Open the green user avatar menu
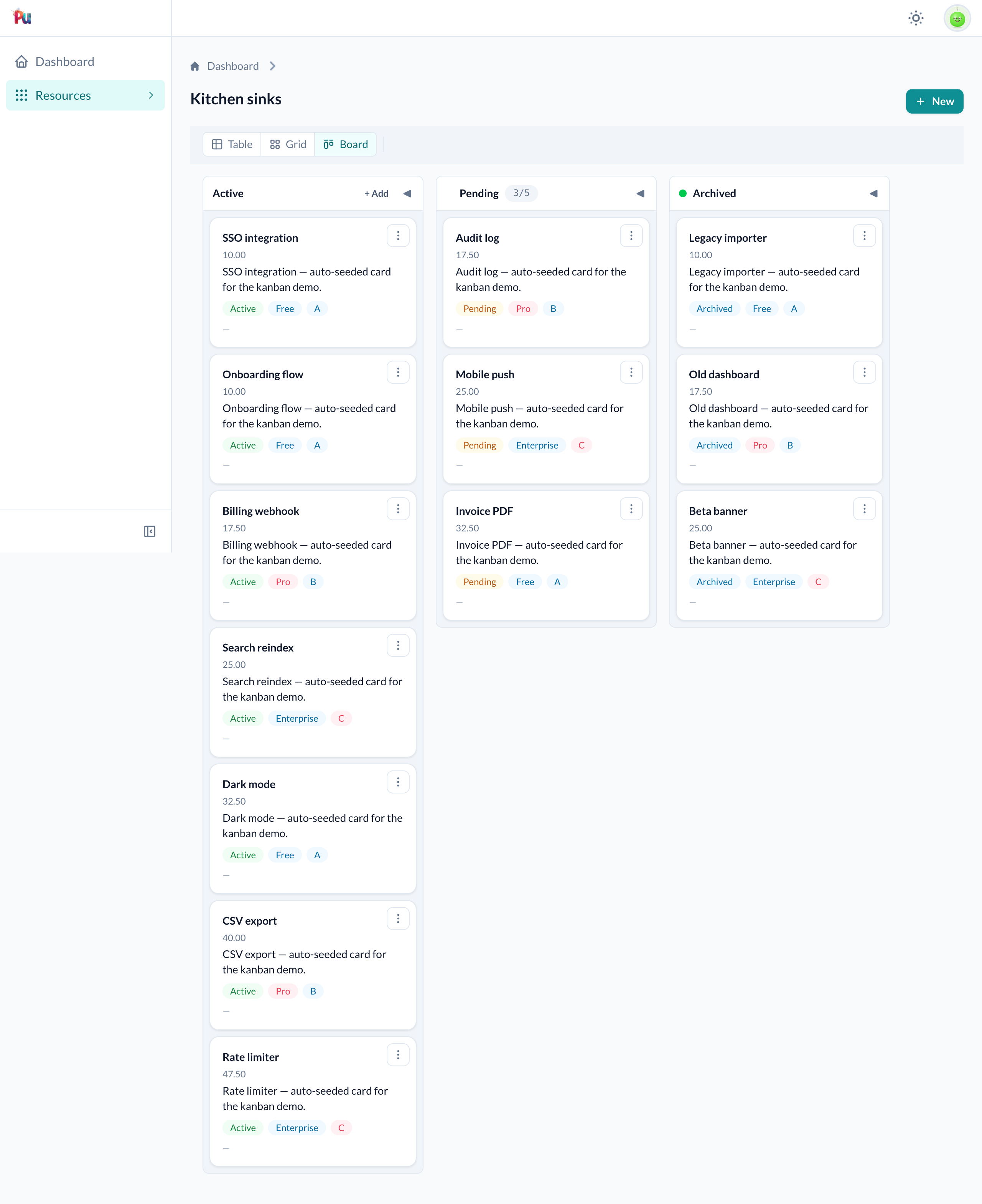This screenshot has width=982, height=1204. 957,18
